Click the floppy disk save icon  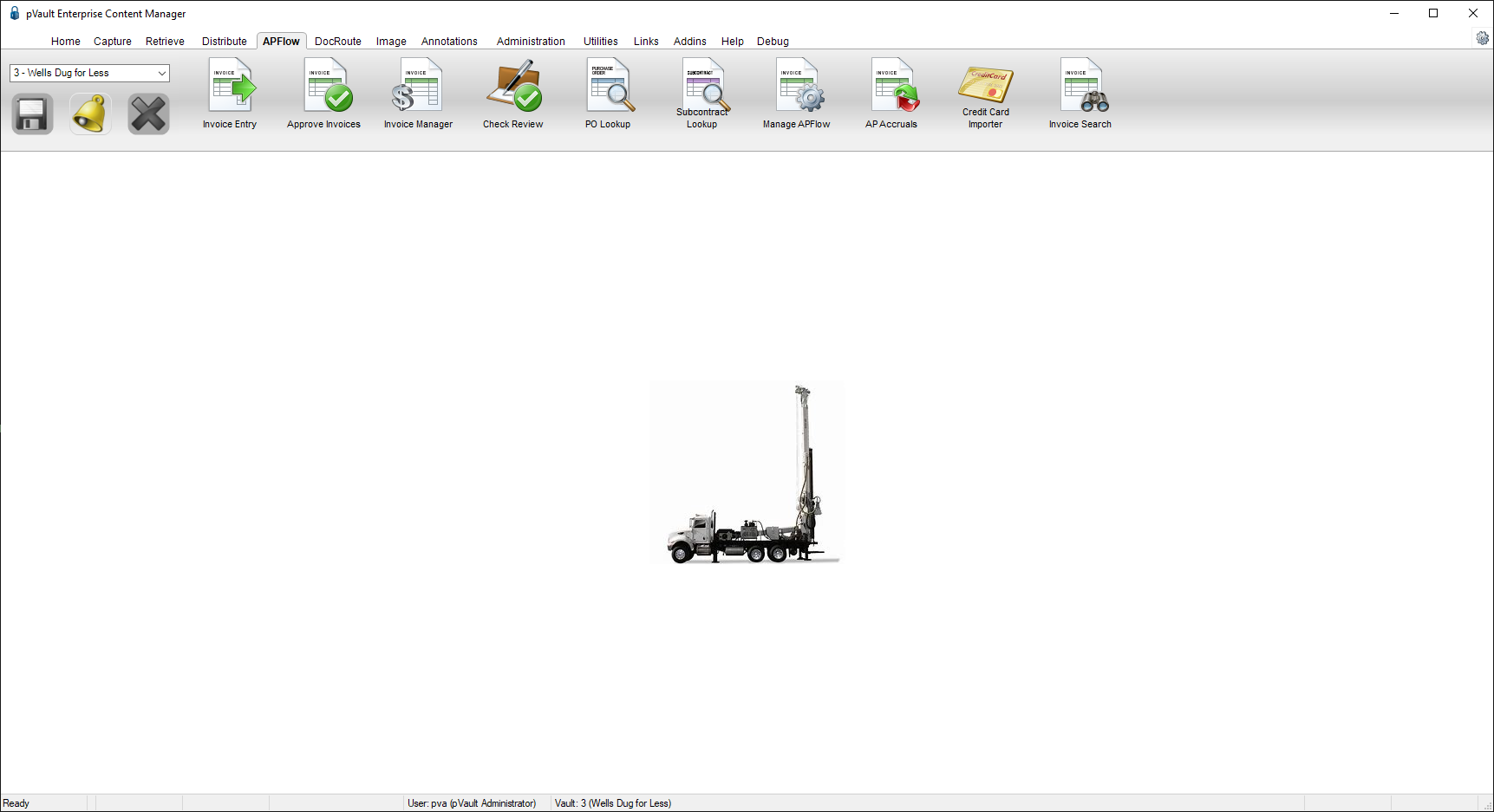point(33,114)
